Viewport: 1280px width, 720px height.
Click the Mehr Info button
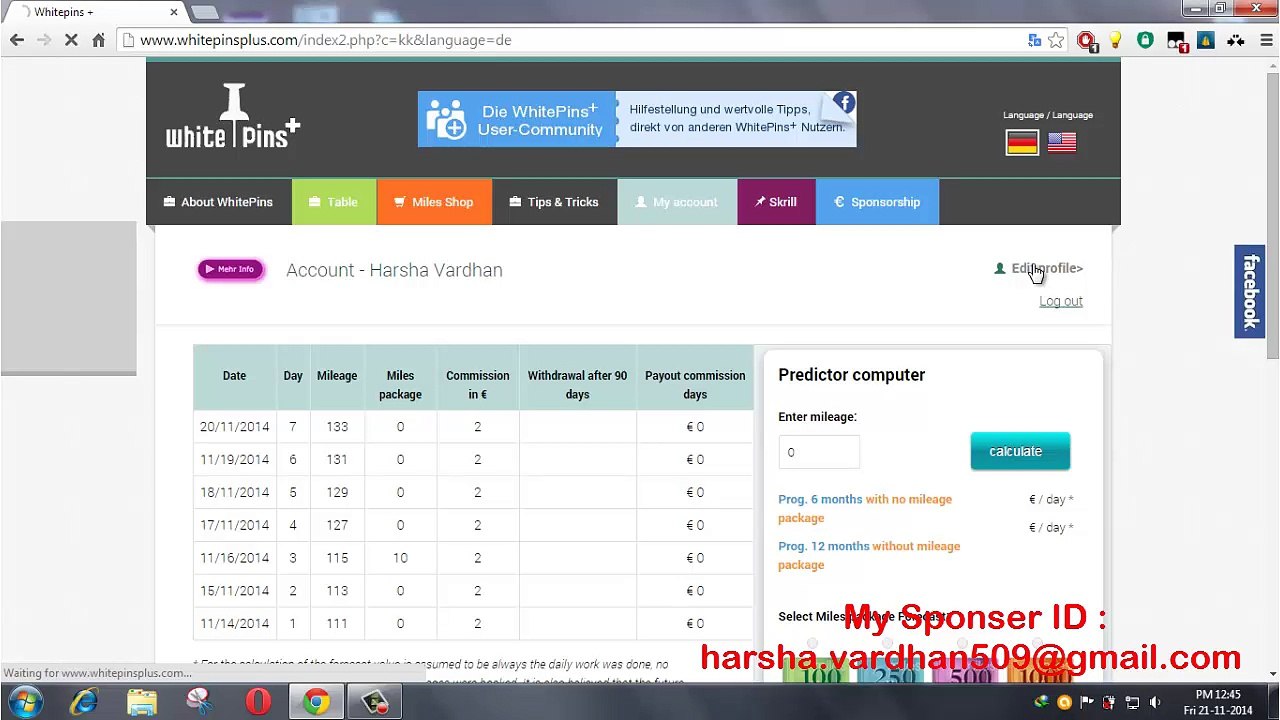[231, 269]
